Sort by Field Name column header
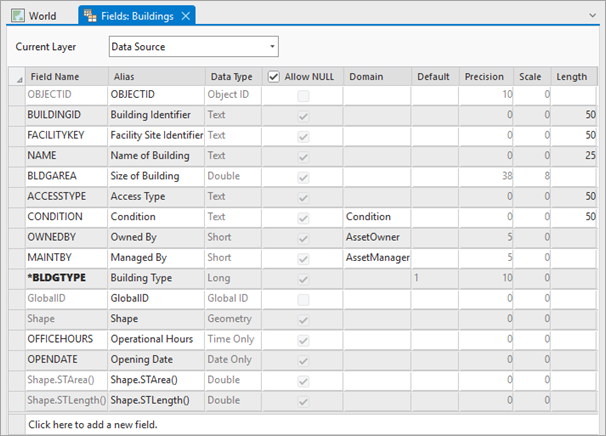606x436 pixels. click(x=55, y=76)
